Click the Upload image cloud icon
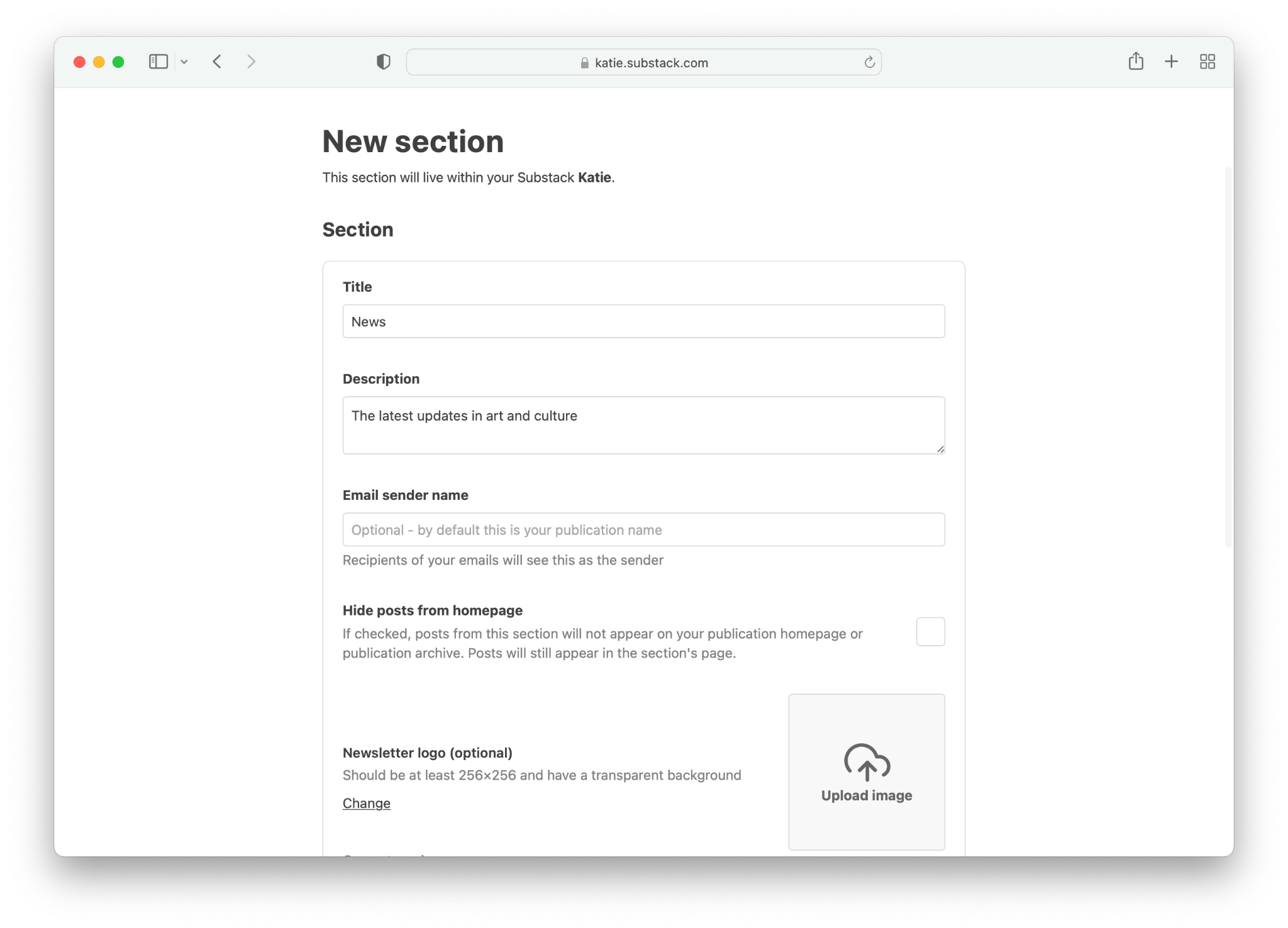This screenshot has width=1288, height=928. 866,763
